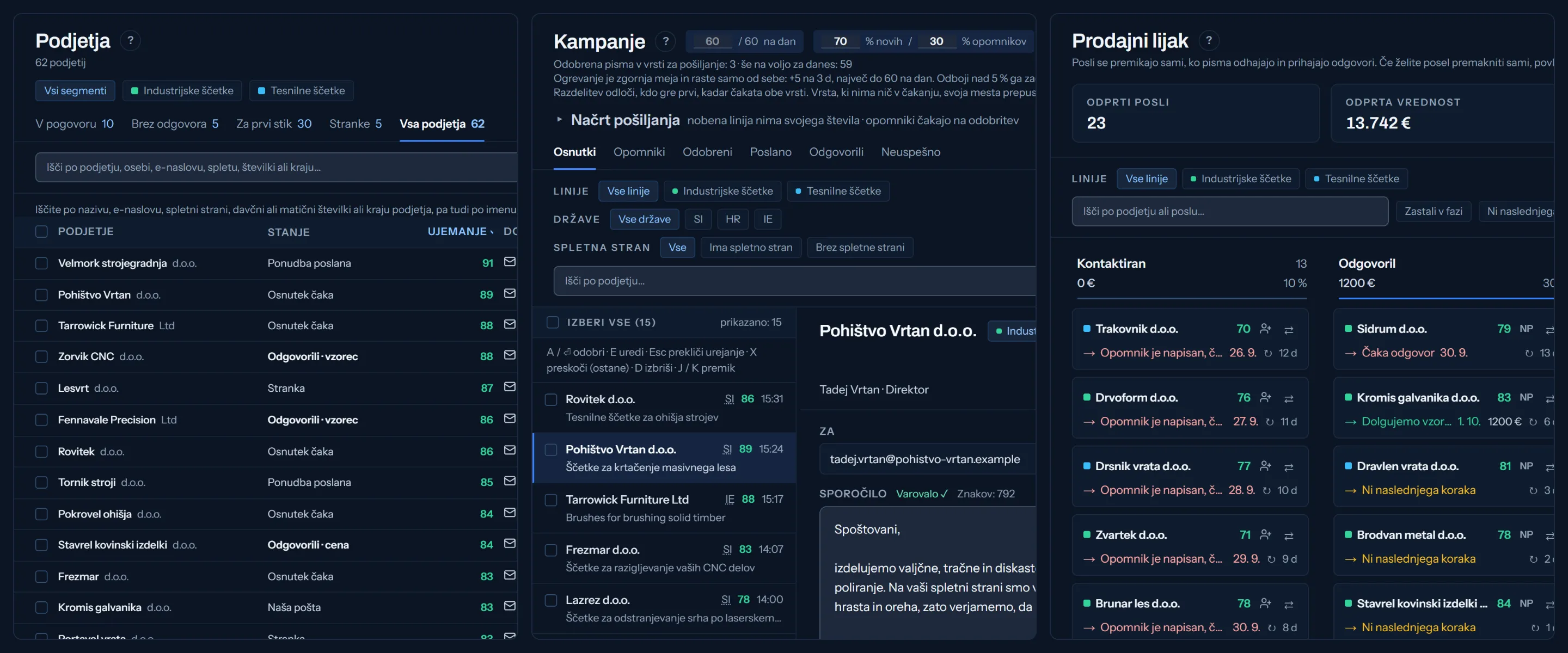1568x653 pixels.
Task: Check the Izberi vse (15) checkbox
Action: pyautogui.click(x=553, y=323)
